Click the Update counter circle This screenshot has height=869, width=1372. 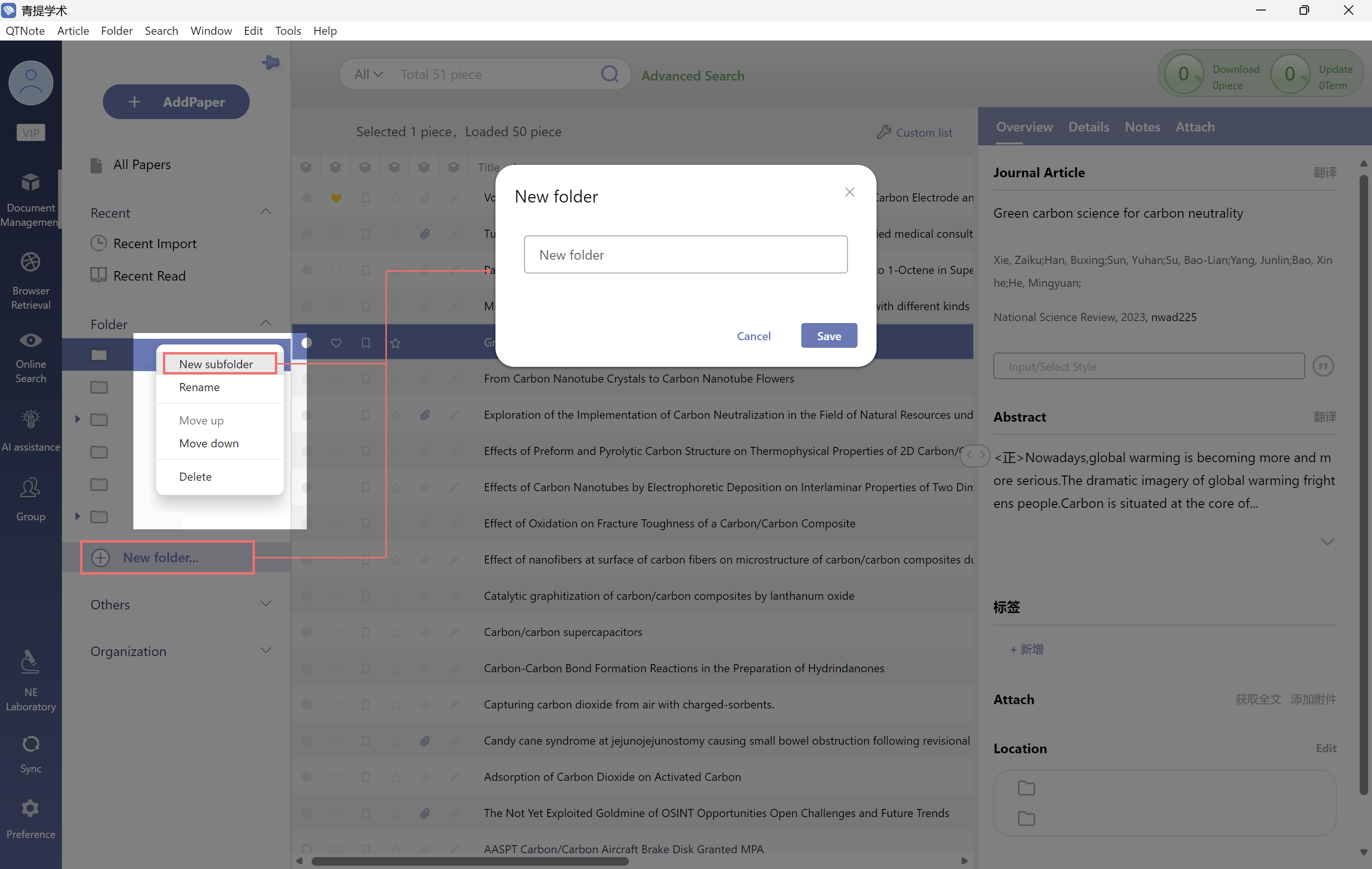click(x=1290, y=74)
